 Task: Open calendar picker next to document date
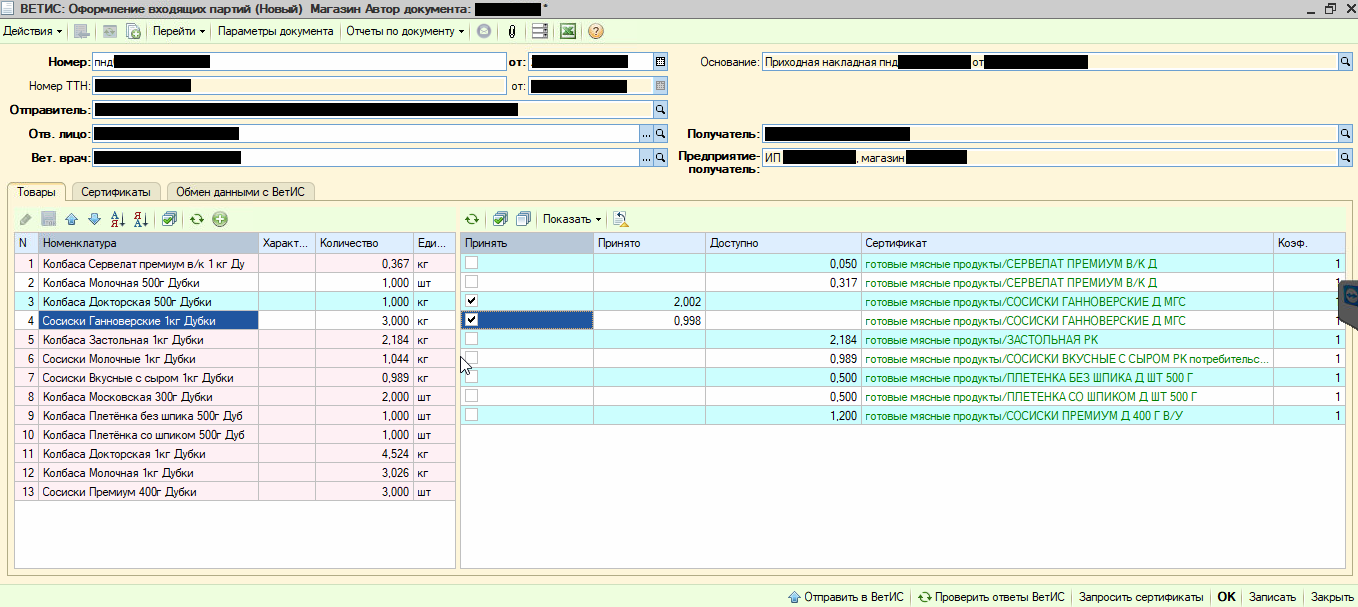[x=660, y=62]
